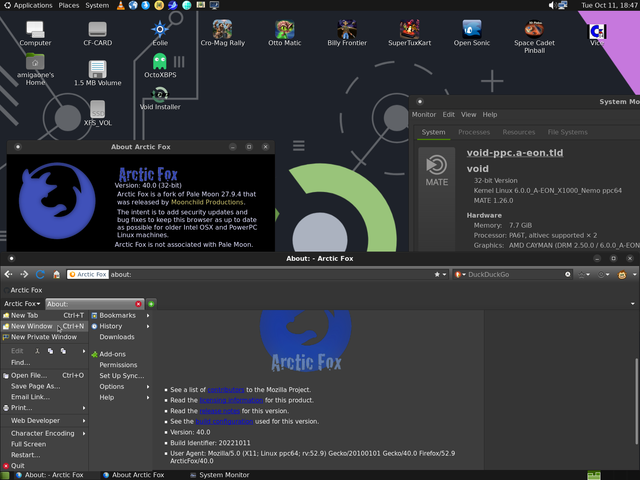Click the bookmark star in address bar
The image size is (640, 480).
(x=437, y=275)
